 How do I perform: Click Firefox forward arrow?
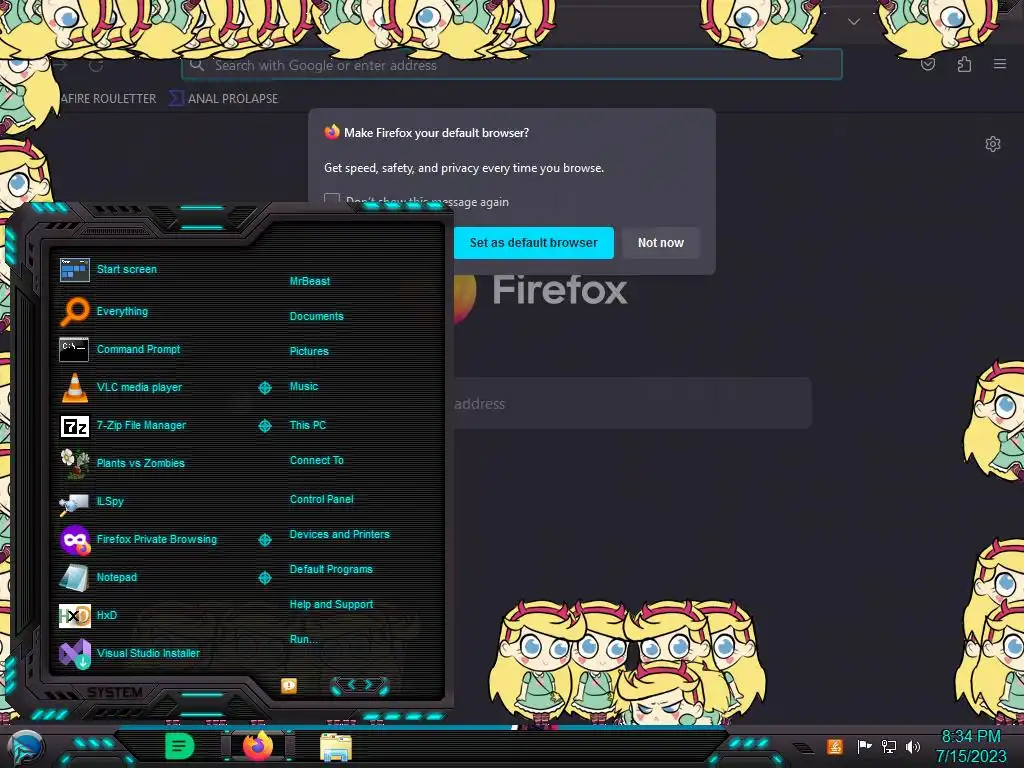click(61, 65)
